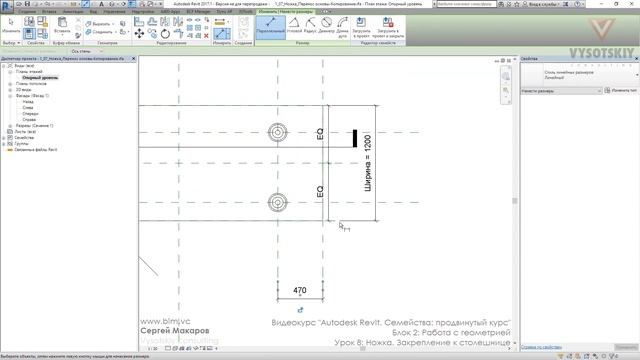Viewport: 640px width, 360px height.
Task: Open the Выбор panel dropdown
Action: (11, 42)
